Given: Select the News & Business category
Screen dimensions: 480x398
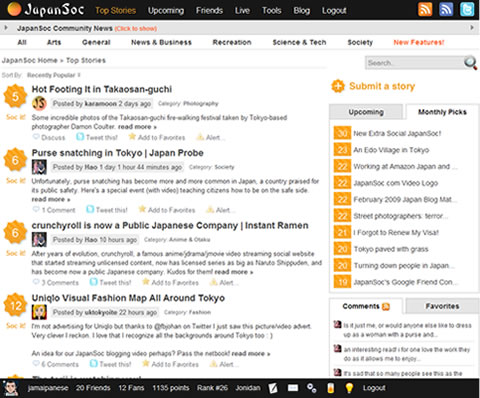Looking at the screenshot, I should [161, 42].
